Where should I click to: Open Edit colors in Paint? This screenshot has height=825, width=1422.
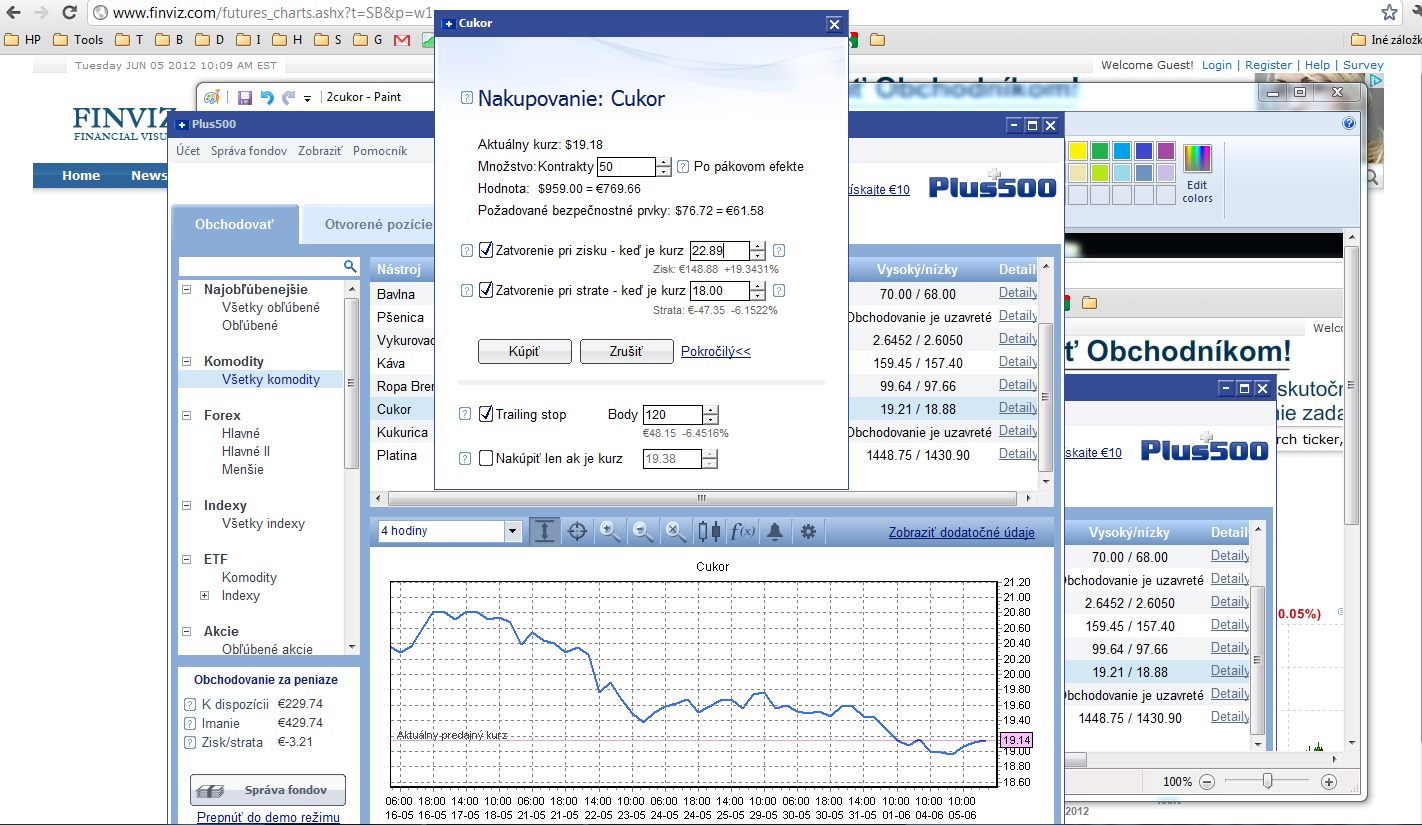pos(1197,173)
